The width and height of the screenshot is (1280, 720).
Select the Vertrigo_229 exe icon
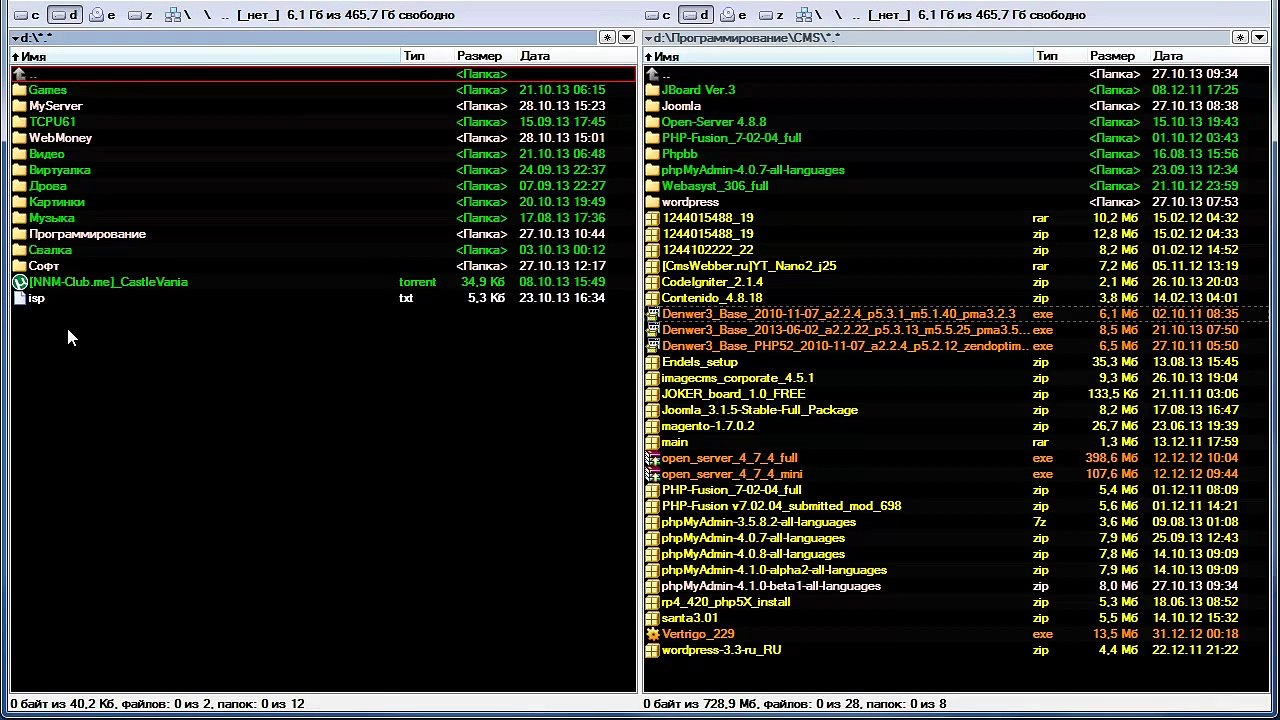coord(653,634)
